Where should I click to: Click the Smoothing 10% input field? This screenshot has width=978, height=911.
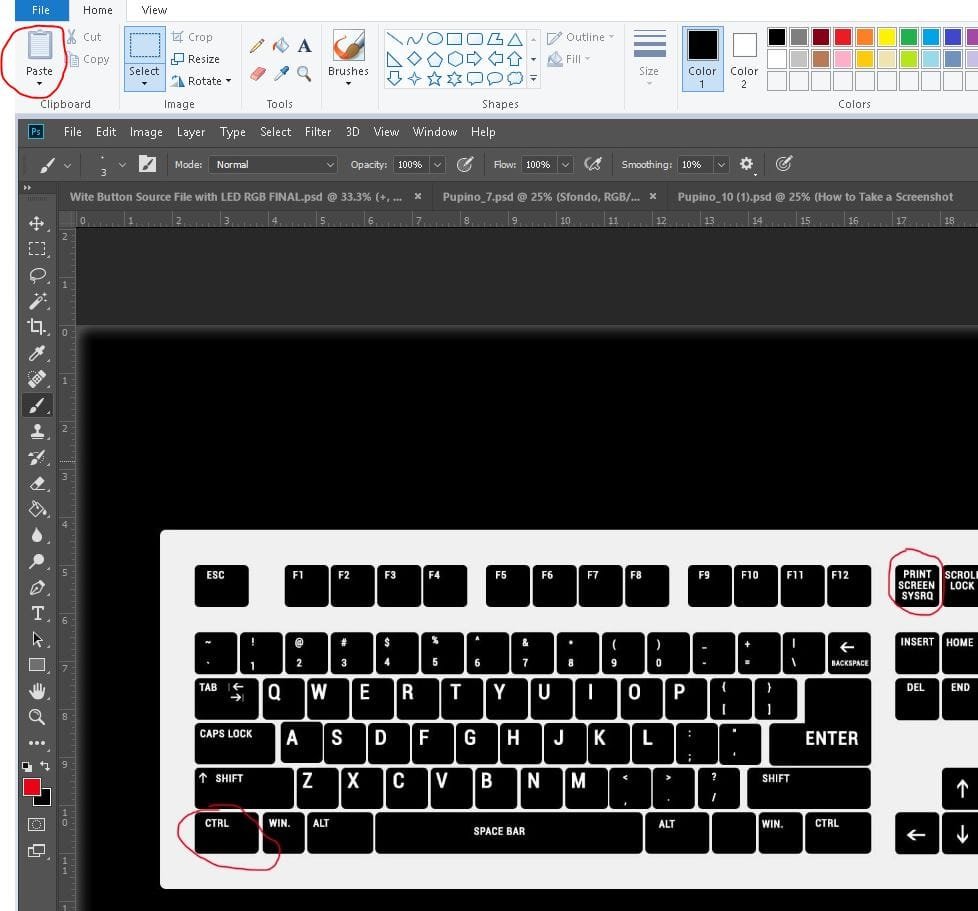pos(695,165)
